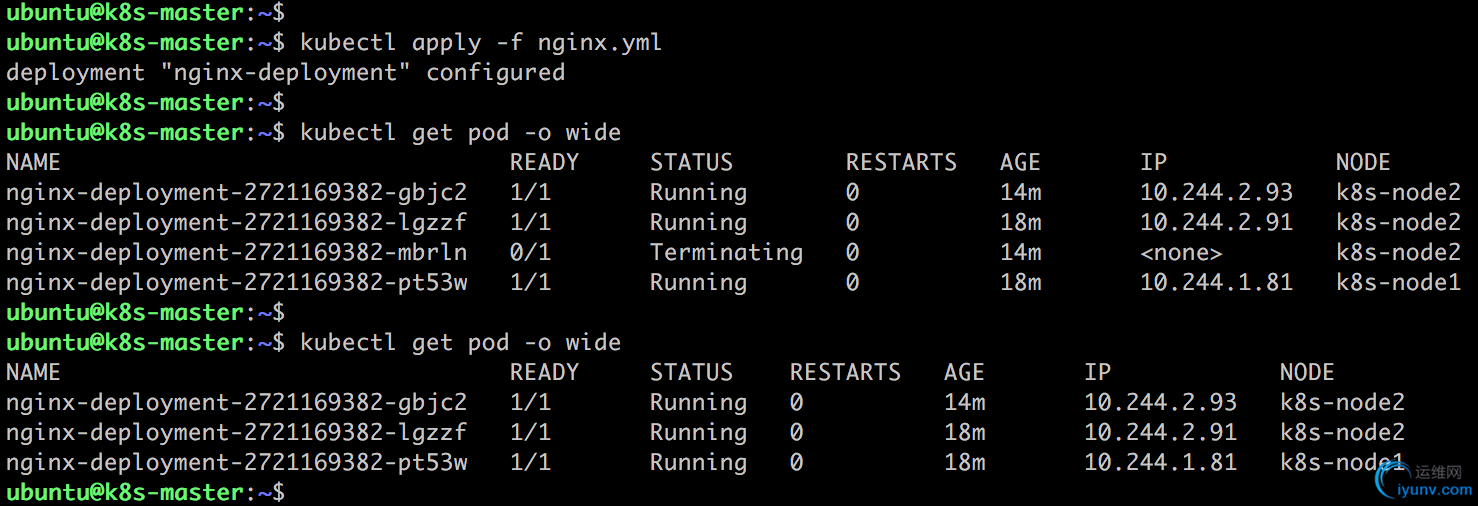Click the 1/1 value of pt53w in the first listing
The image size is (1478, 506).
coord(530,283)
